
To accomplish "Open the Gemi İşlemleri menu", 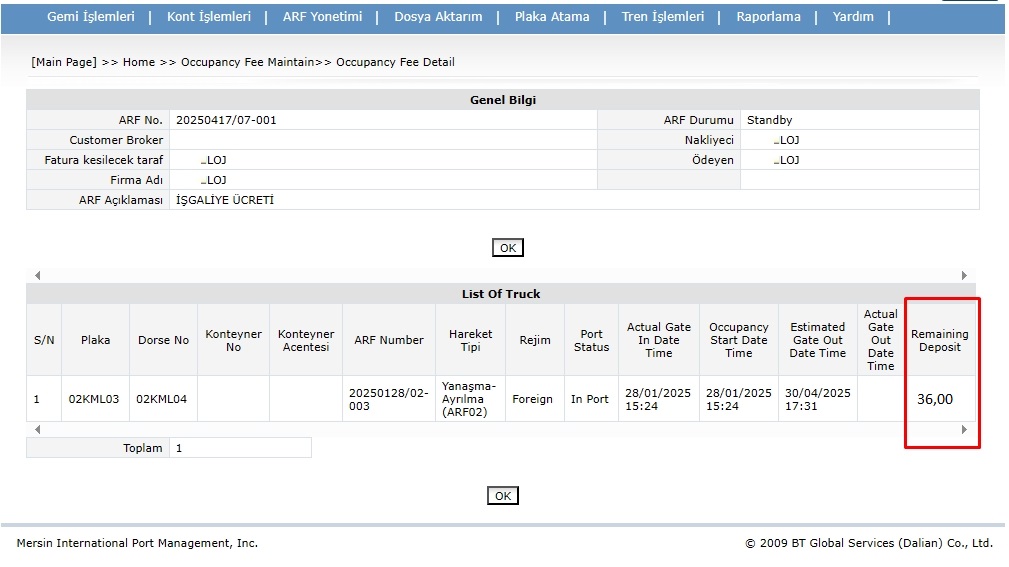I will click(91, 17).
